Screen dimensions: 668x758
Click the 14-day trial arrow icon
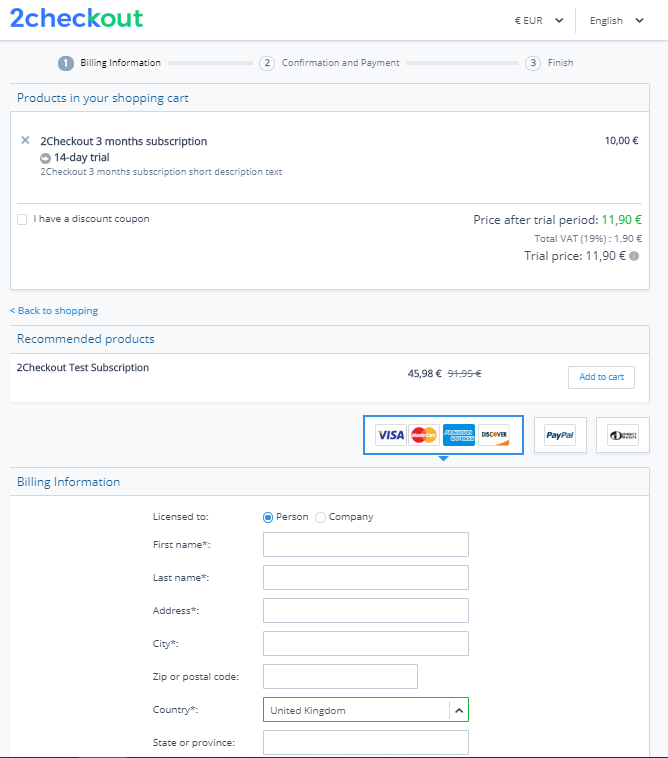coord(45,158)
